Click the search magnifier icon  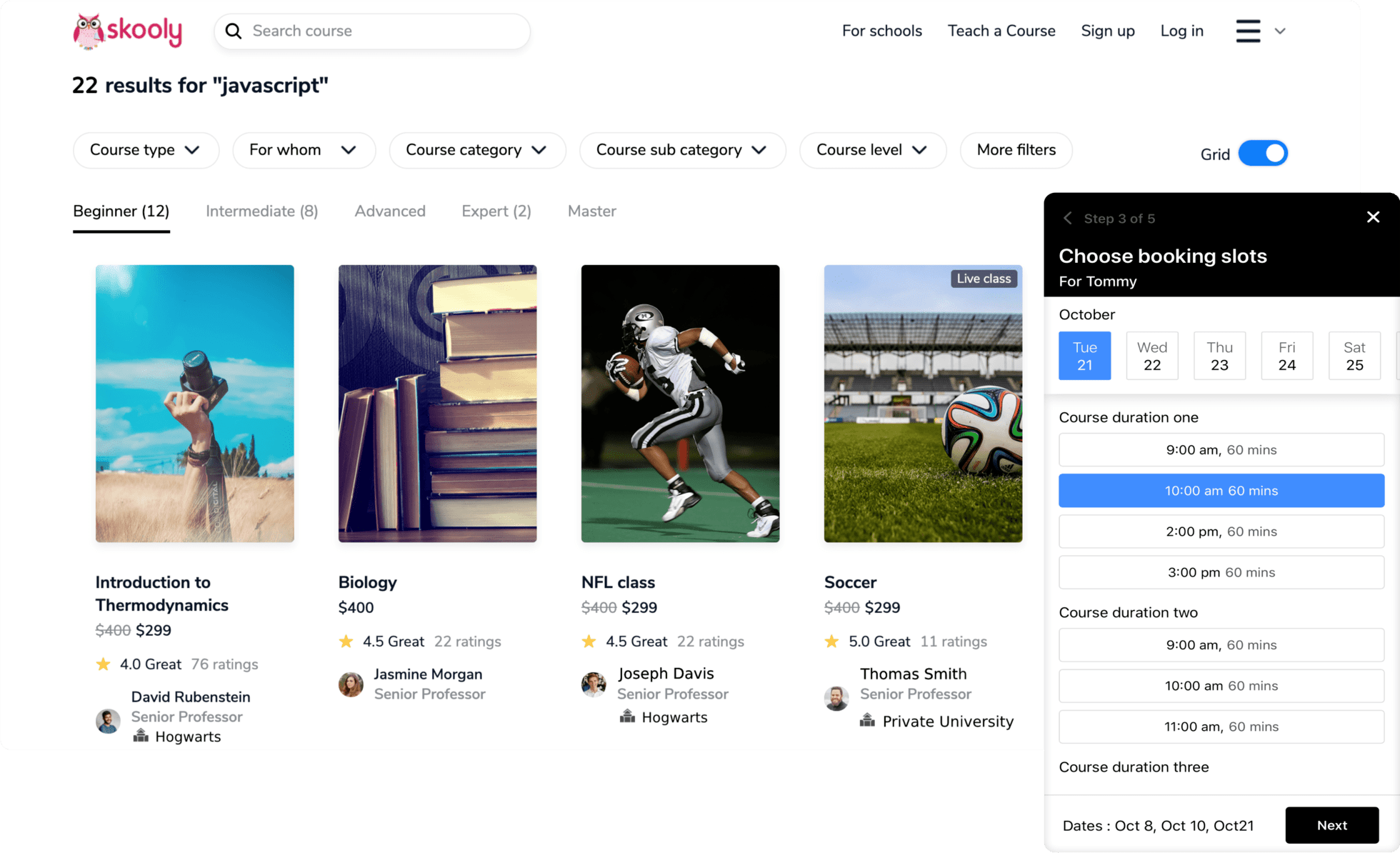pyautogui.click(x=234, y=31)
